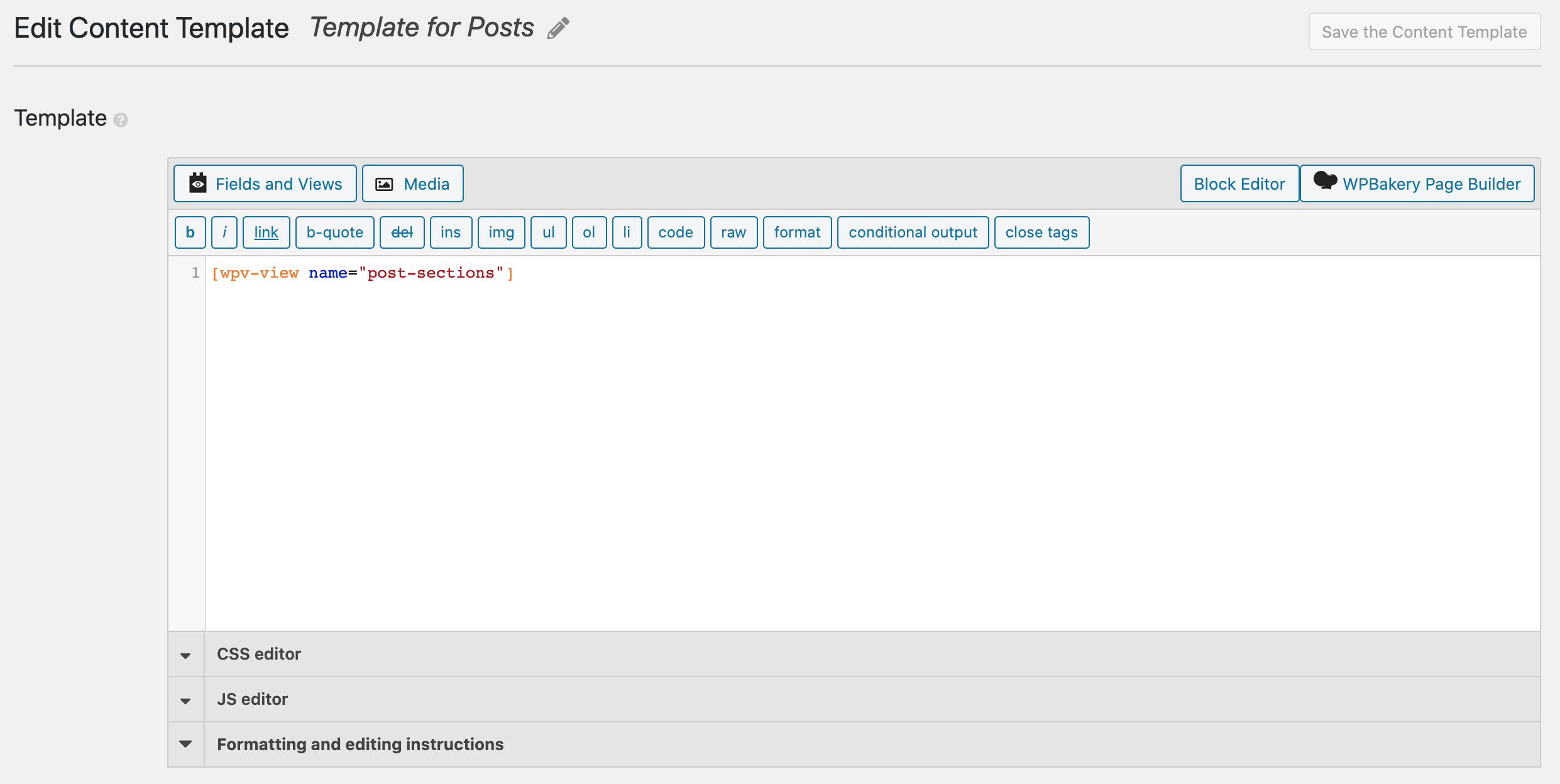Screen dimensions: 1560x784
Task: Insert del strikethrough tag
Action: [402, 232]
